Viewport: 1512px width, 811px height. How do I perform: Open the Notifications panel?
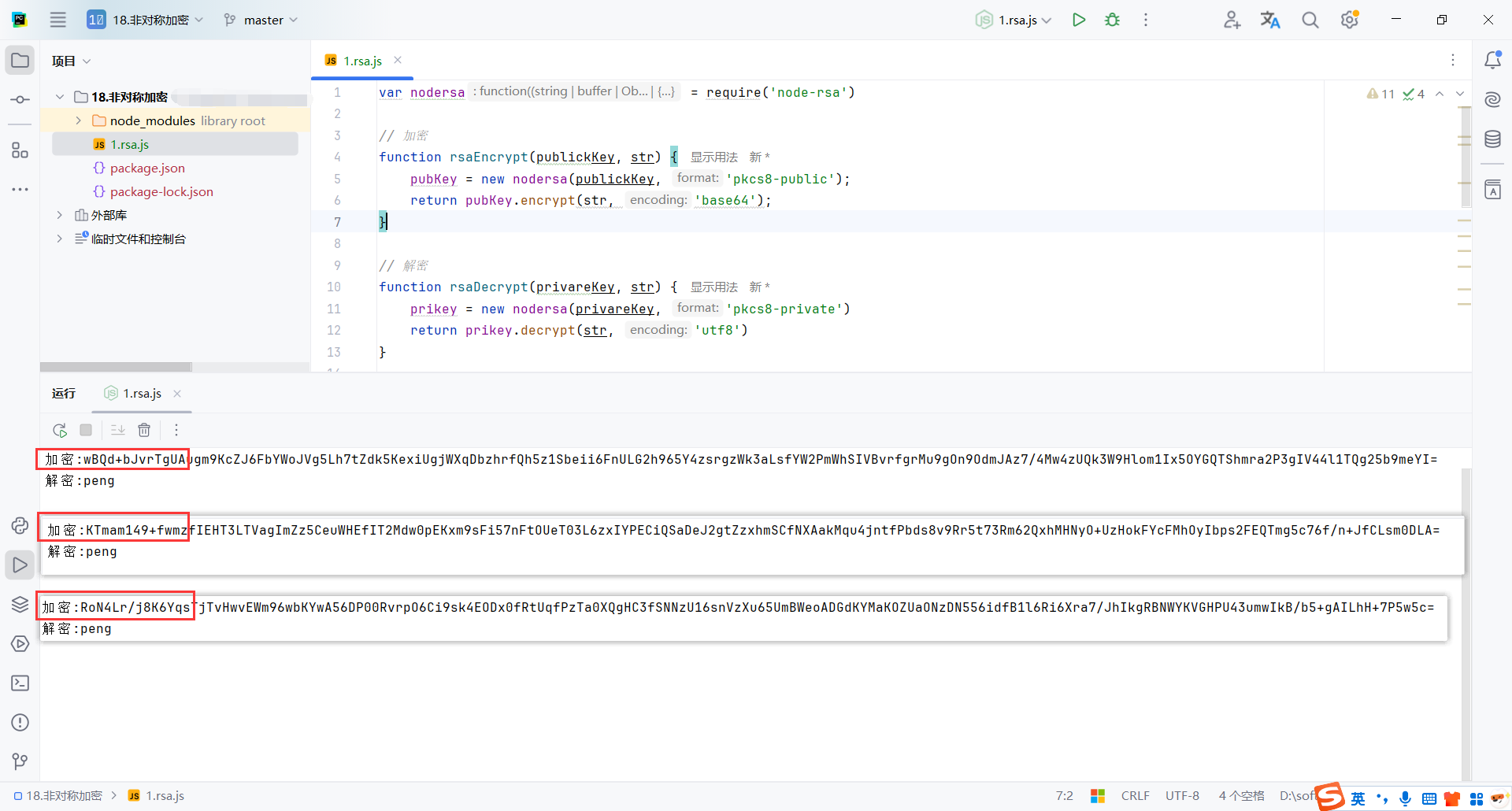(1492, 60)
